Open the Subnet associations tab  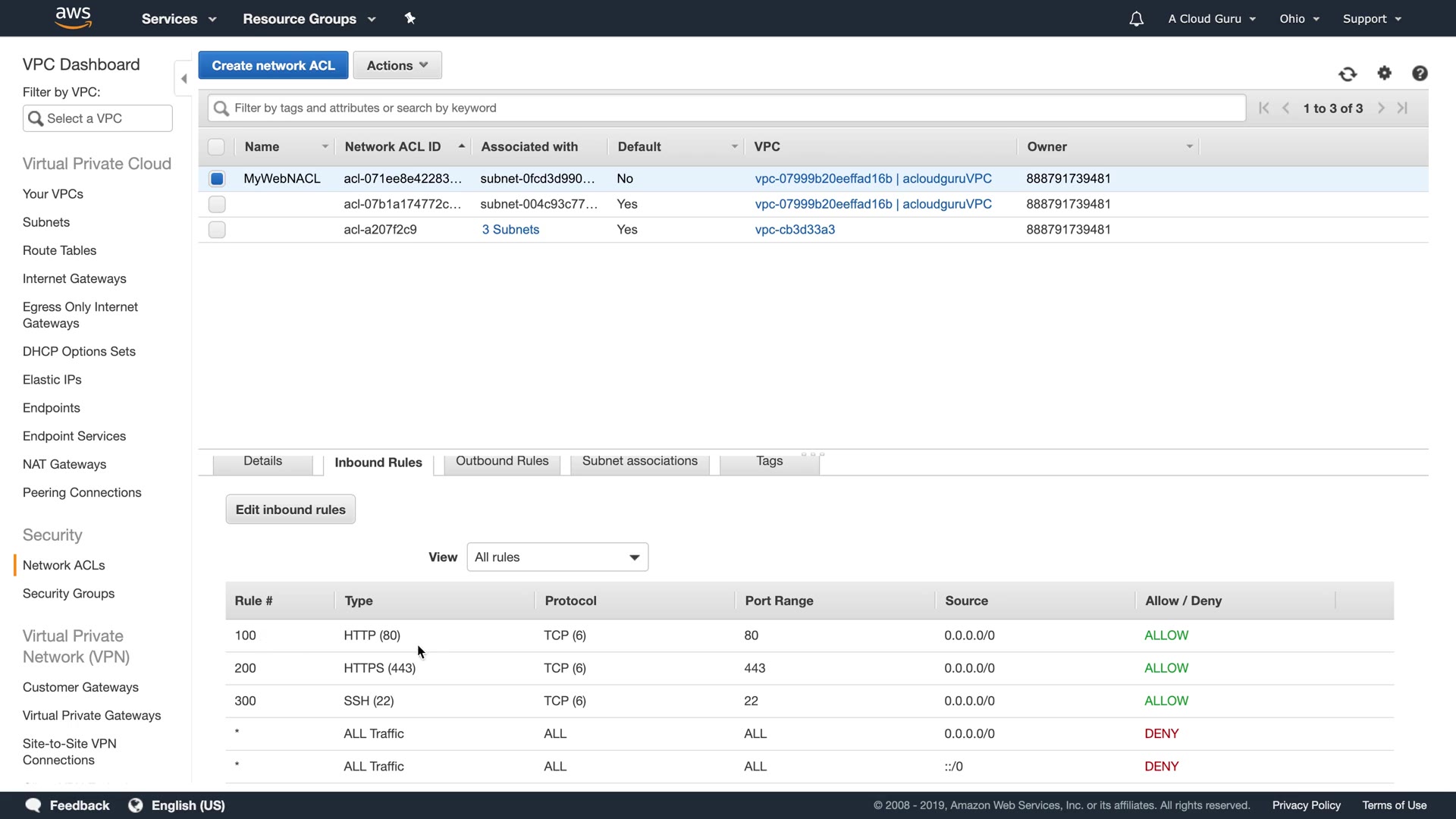(x=639, y=461)
